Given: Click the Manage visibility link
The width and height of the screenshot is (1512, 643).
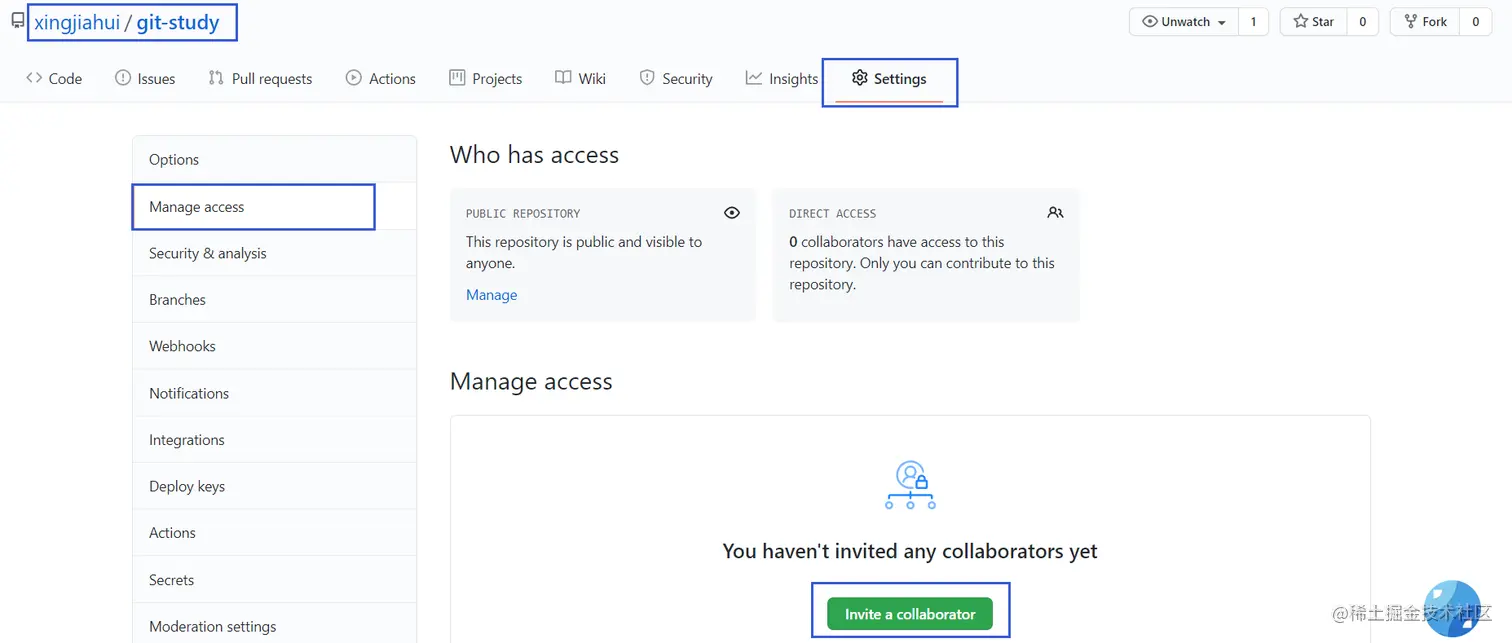Looking at the screenshot, I should [491, 295].
